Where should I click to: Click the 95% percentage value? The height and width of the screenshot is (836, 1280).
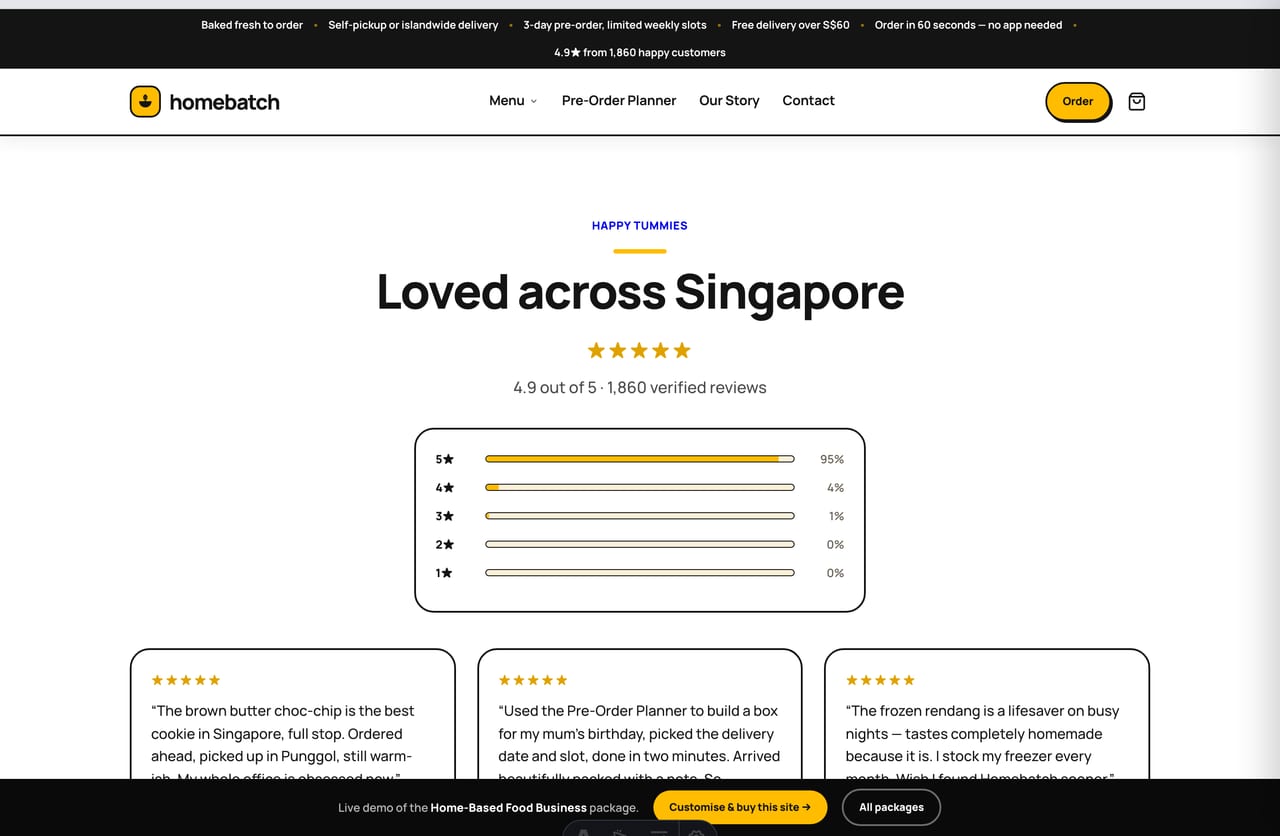click(x=832, y=459)
